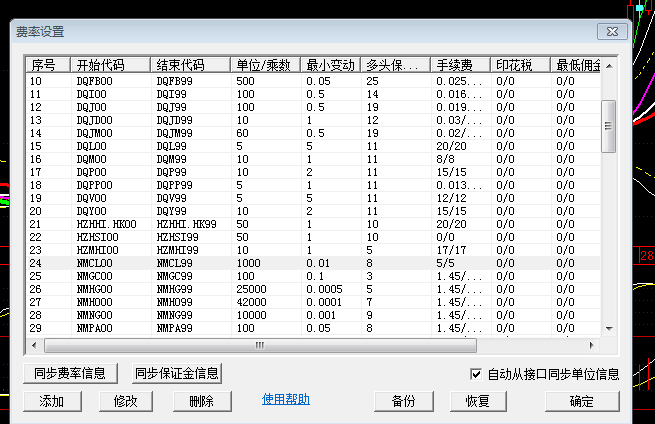Viewport: 655px width, 424px height.
Task: Click the 添加 button
Action: pyautogui.click(x=52, y=401)
